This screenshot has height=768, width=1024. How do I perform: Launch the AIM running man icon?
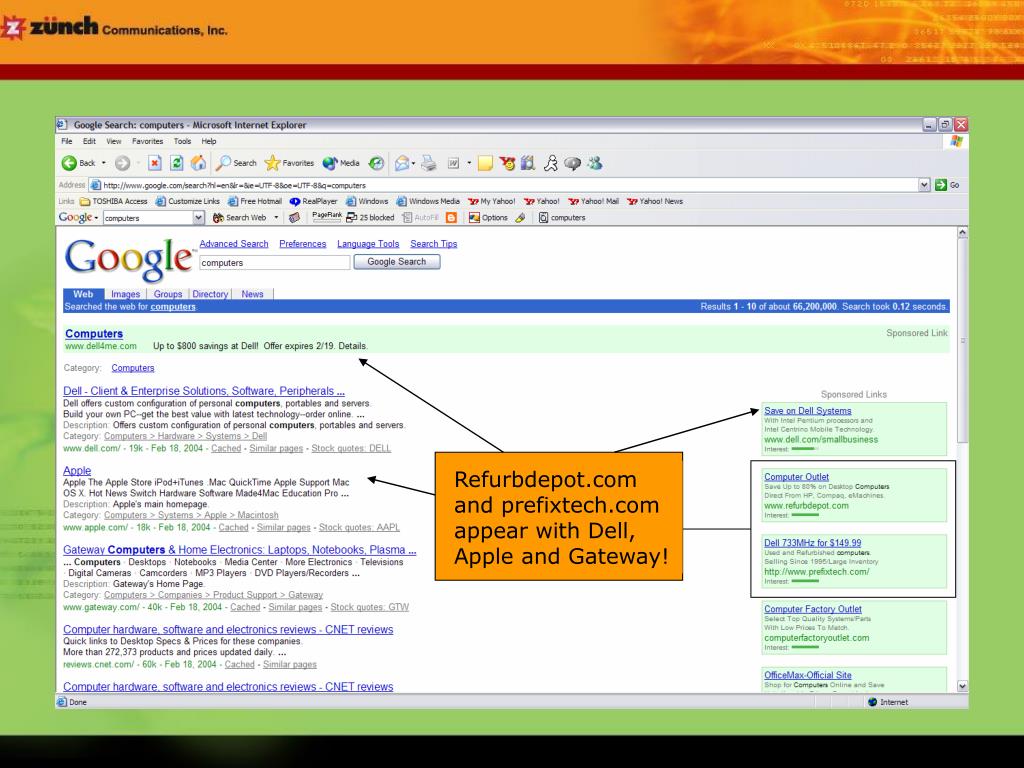point(551,163)
